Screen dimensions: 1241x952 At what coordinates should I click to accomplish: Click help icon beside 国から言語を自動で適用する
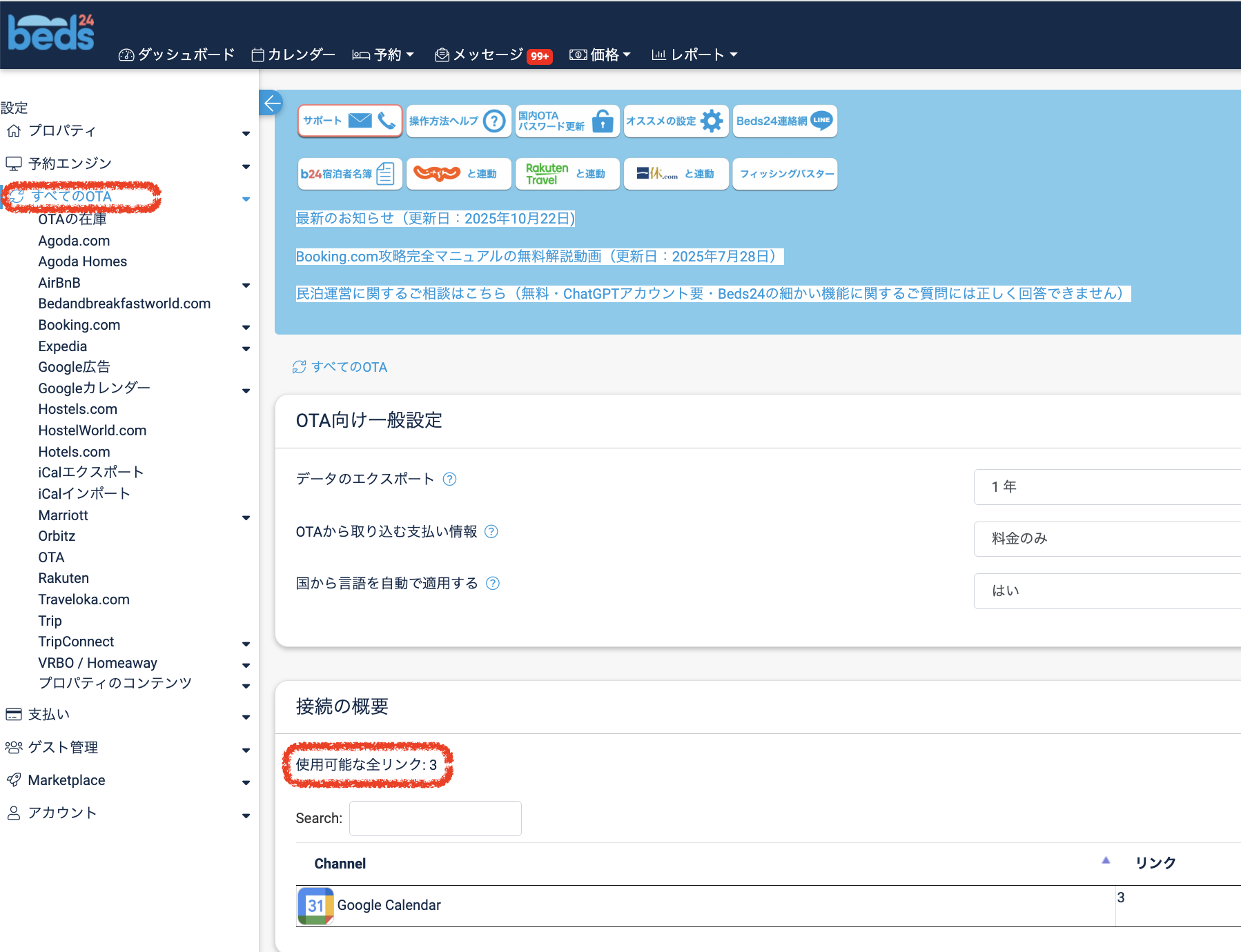[492, 583]
